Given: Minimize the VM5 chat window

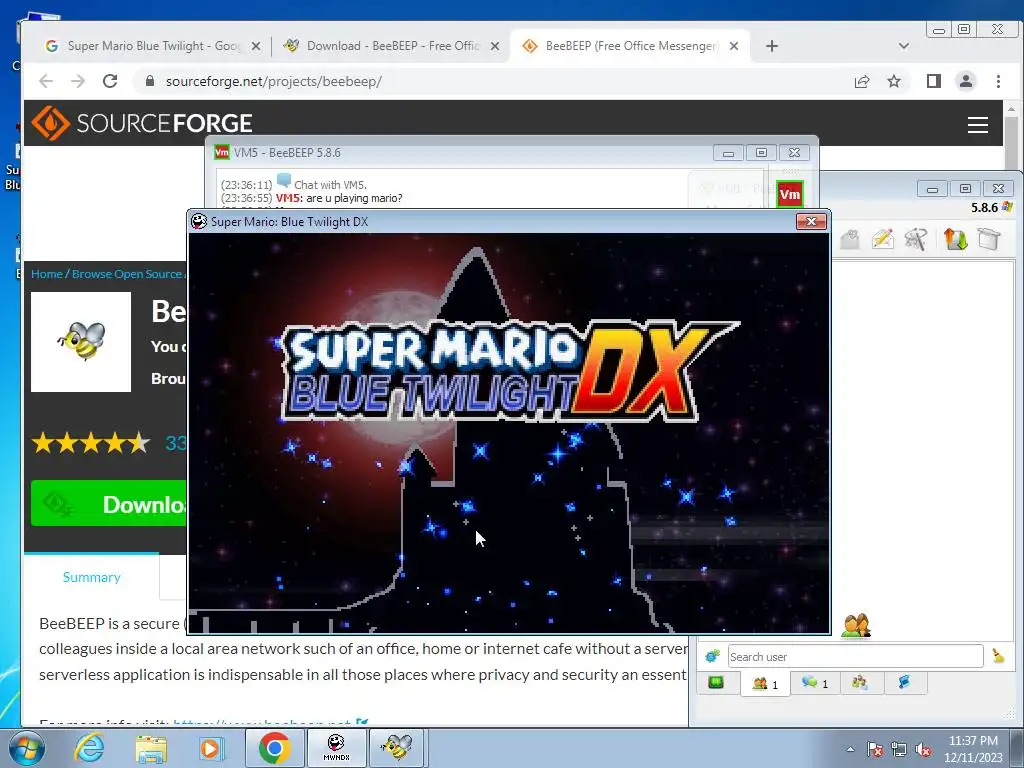Looking at the screenshot, I should (x=728, y=153).
